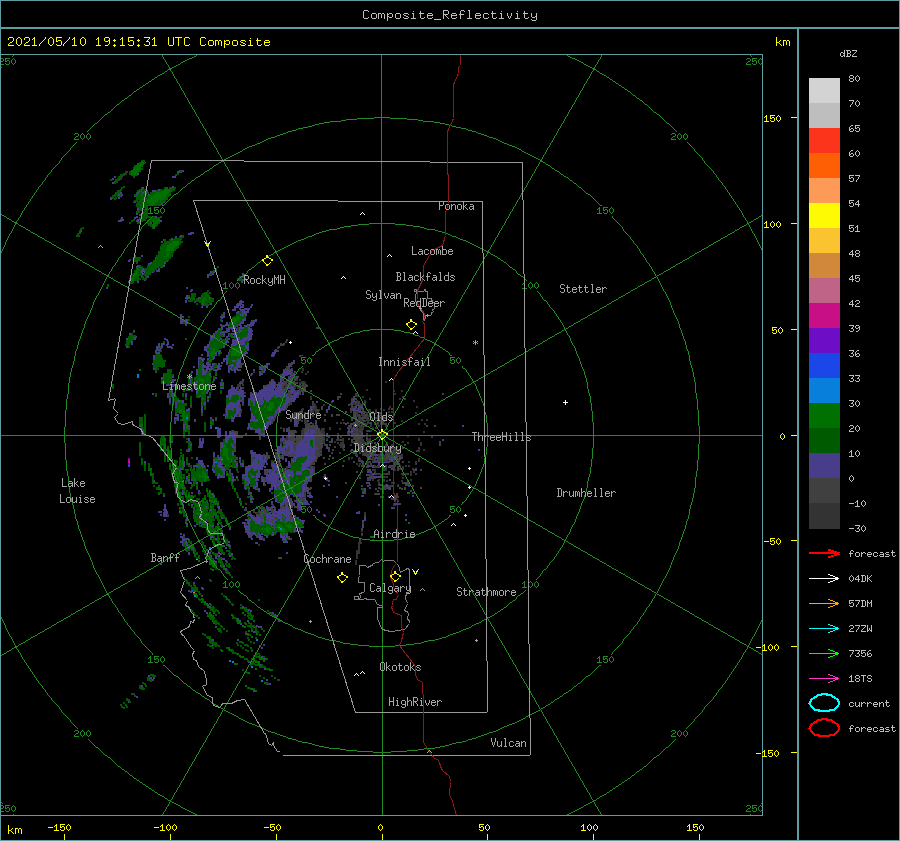Click the yellow diamond marker below RedDeer
Screen dimensions: 900x841
coord(412,325)
